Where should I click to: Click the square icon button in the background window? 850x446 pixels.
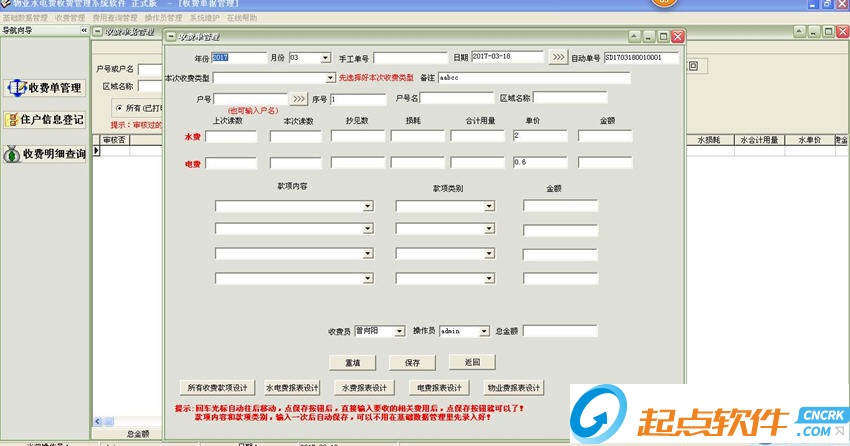693,66
